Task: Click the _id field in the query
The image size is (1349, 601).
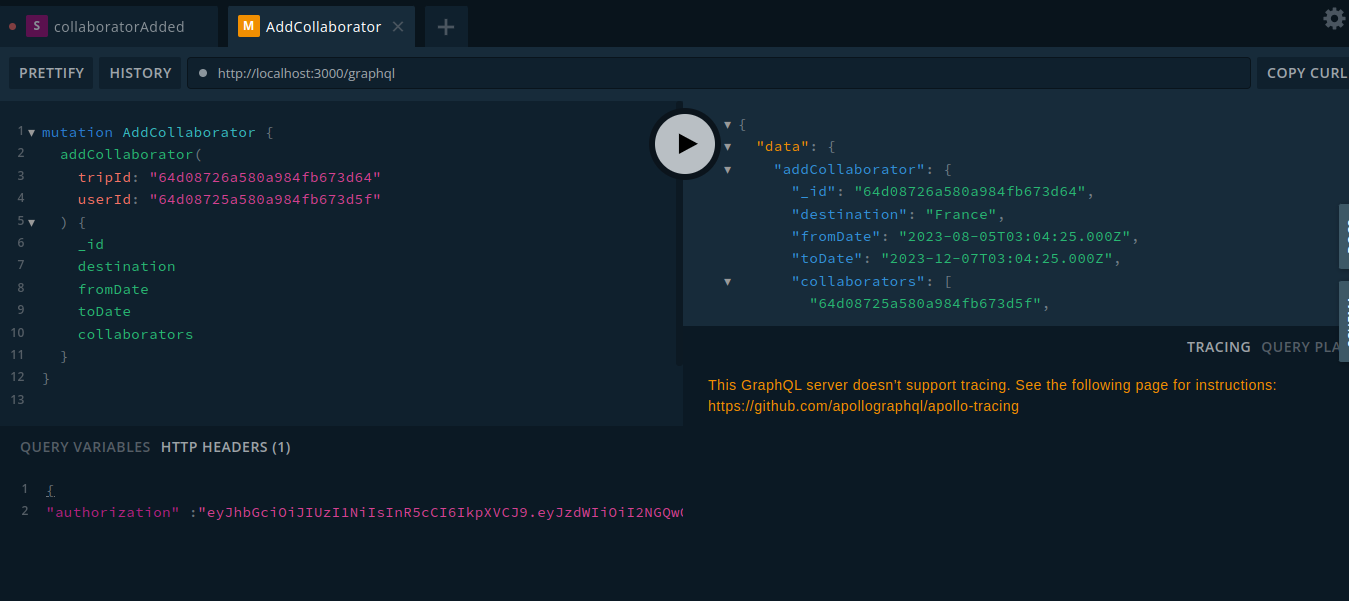Action: pos(91,244)
